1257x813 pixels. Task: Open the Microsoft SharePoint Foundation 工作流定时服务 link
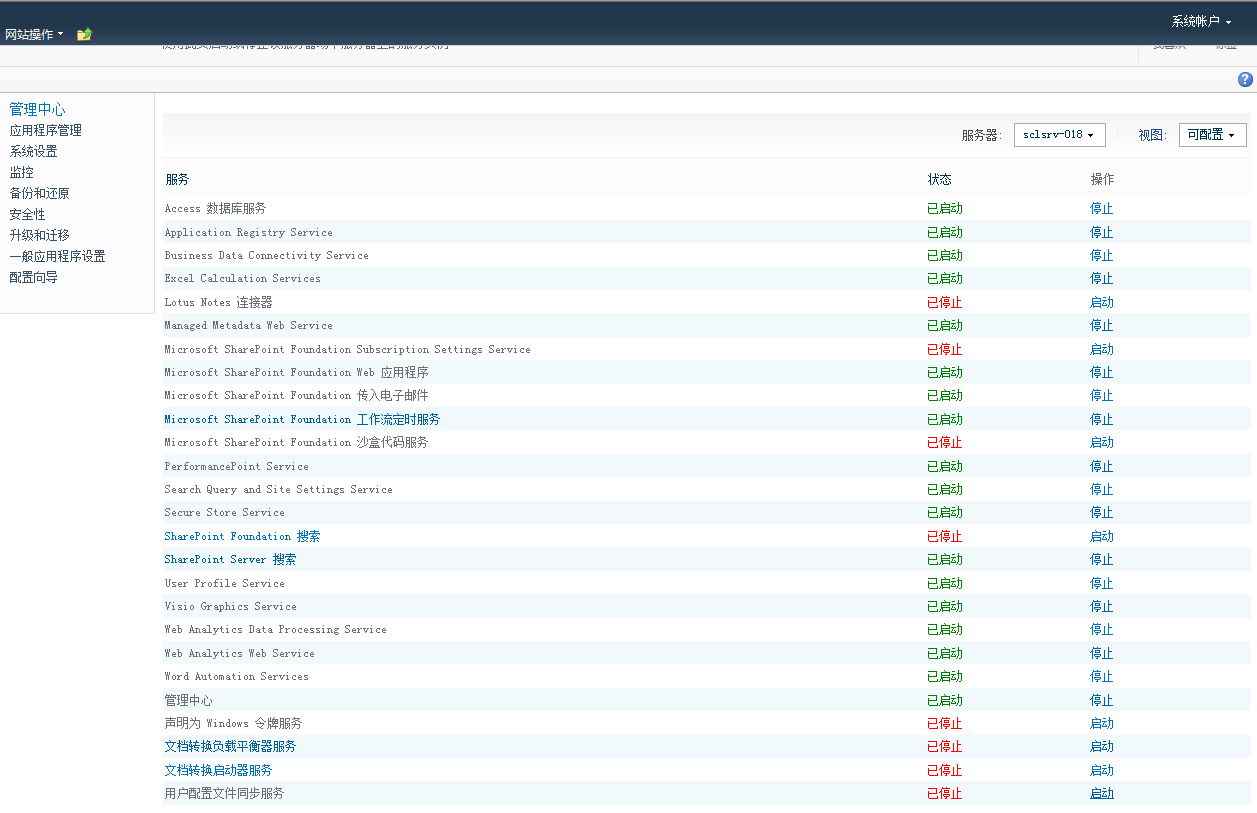click(x=302, y=419)
